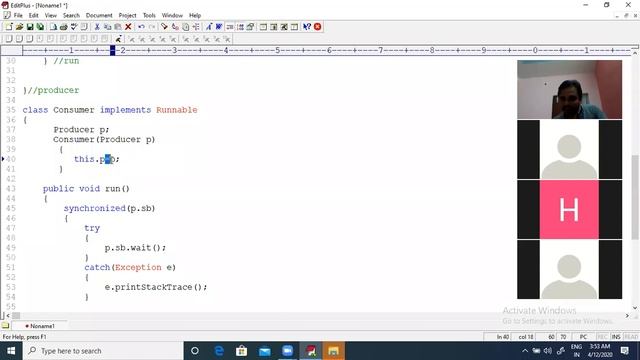This screenshot has width=640, height=360.
Task: Open the notification center icon
Action: pyautogui.click(x=624, y=351)
